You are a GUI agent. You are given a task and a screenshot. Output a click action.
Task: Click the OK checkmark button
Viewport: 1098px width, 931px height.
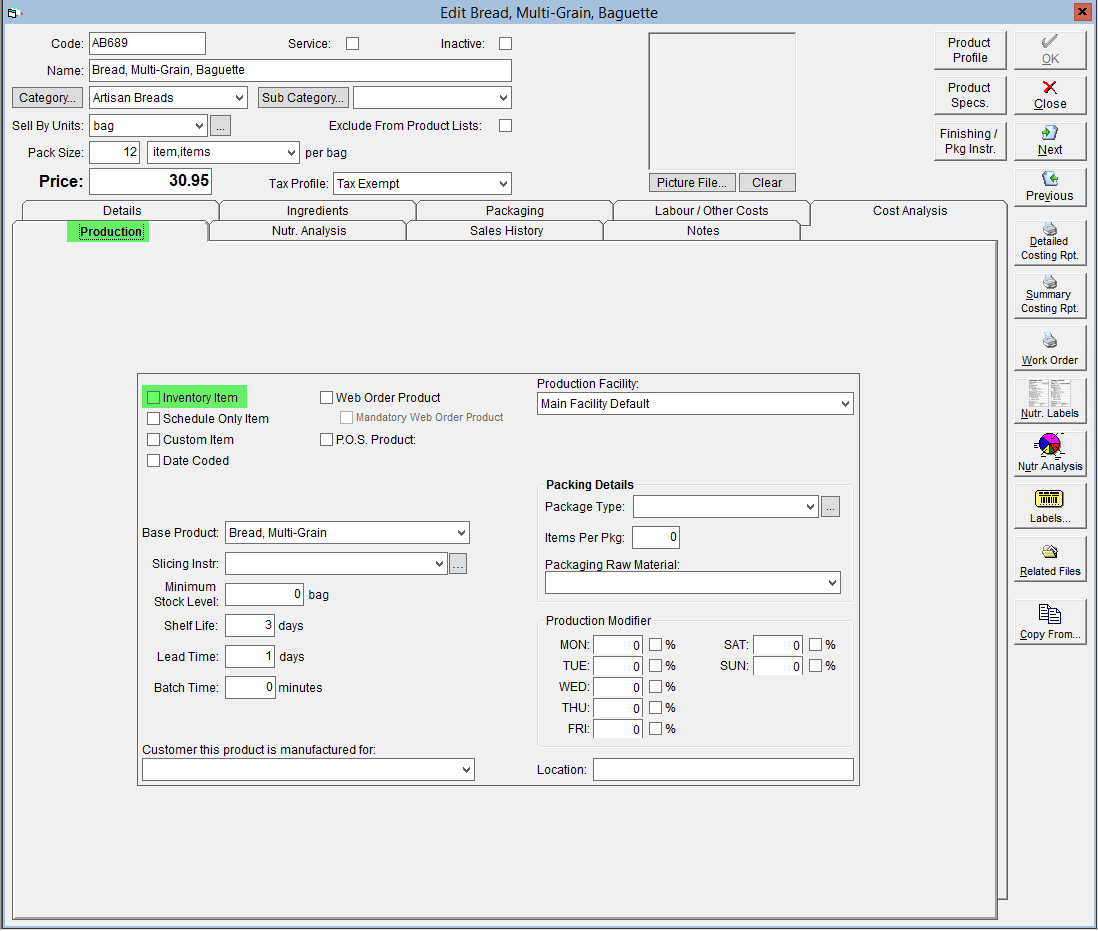point(1049,50)
